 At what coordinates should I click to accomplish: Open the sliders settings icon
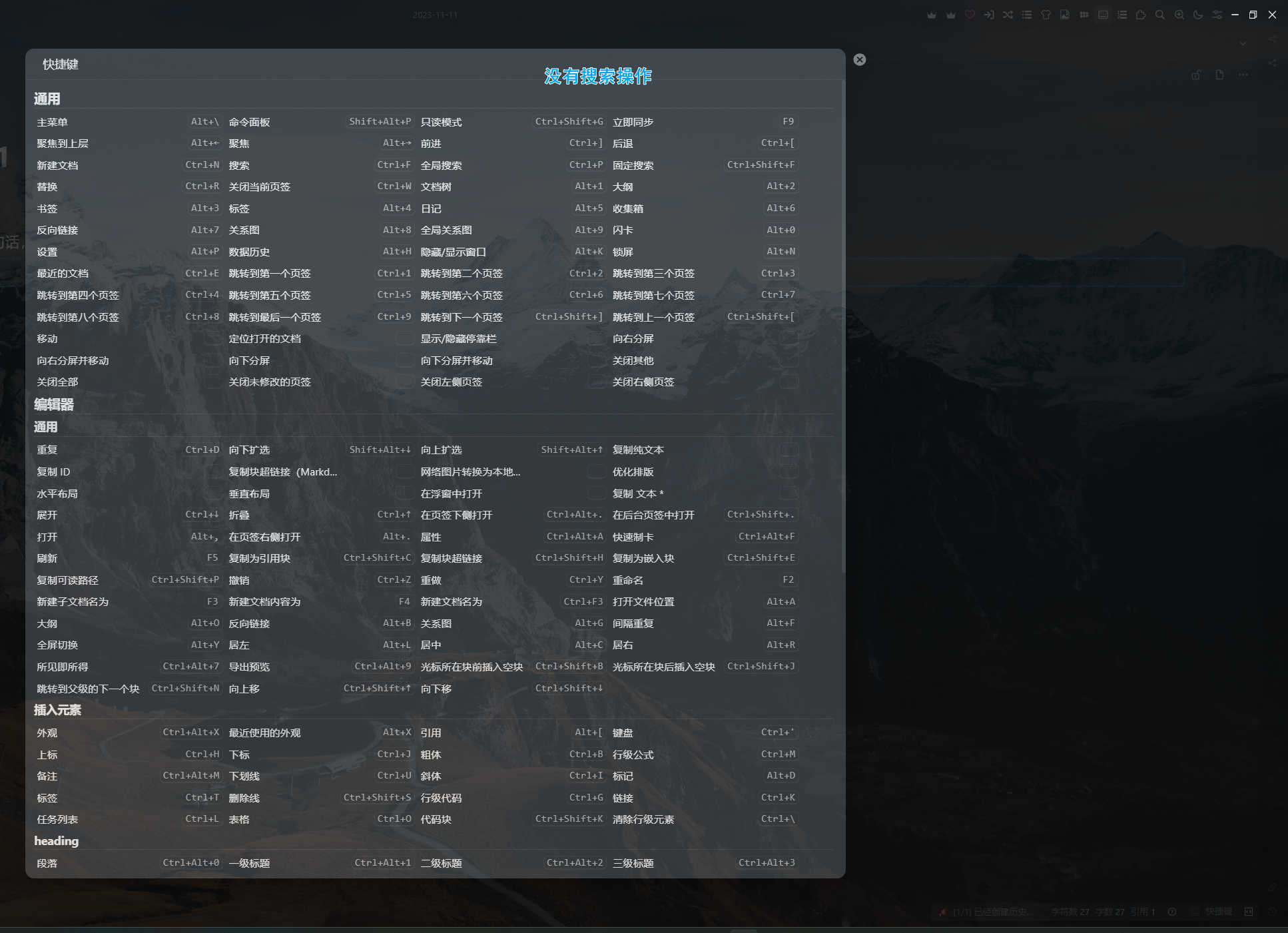point(1217,15)
